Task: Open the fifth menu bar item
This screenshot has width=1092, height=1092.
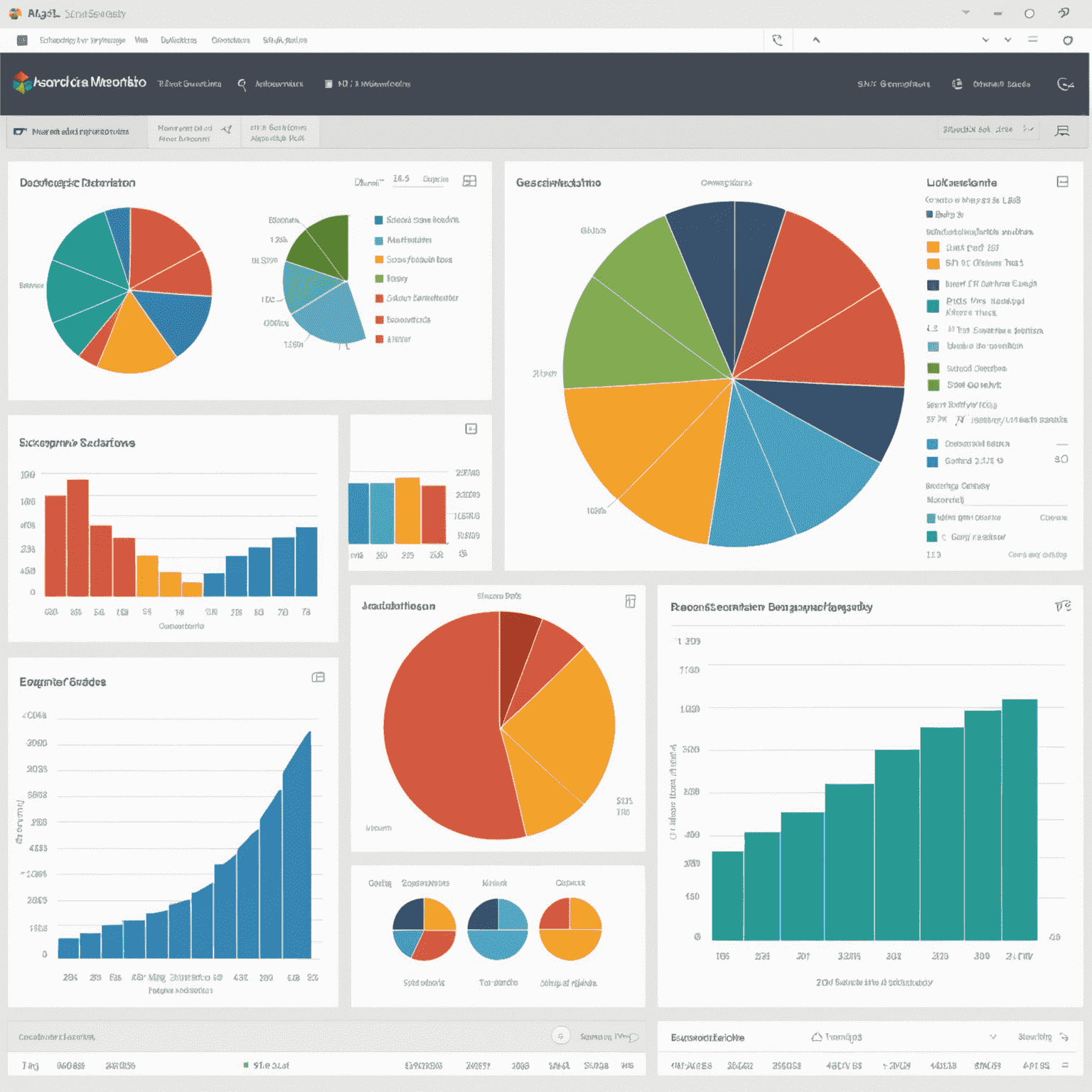Action: [284, 41]
